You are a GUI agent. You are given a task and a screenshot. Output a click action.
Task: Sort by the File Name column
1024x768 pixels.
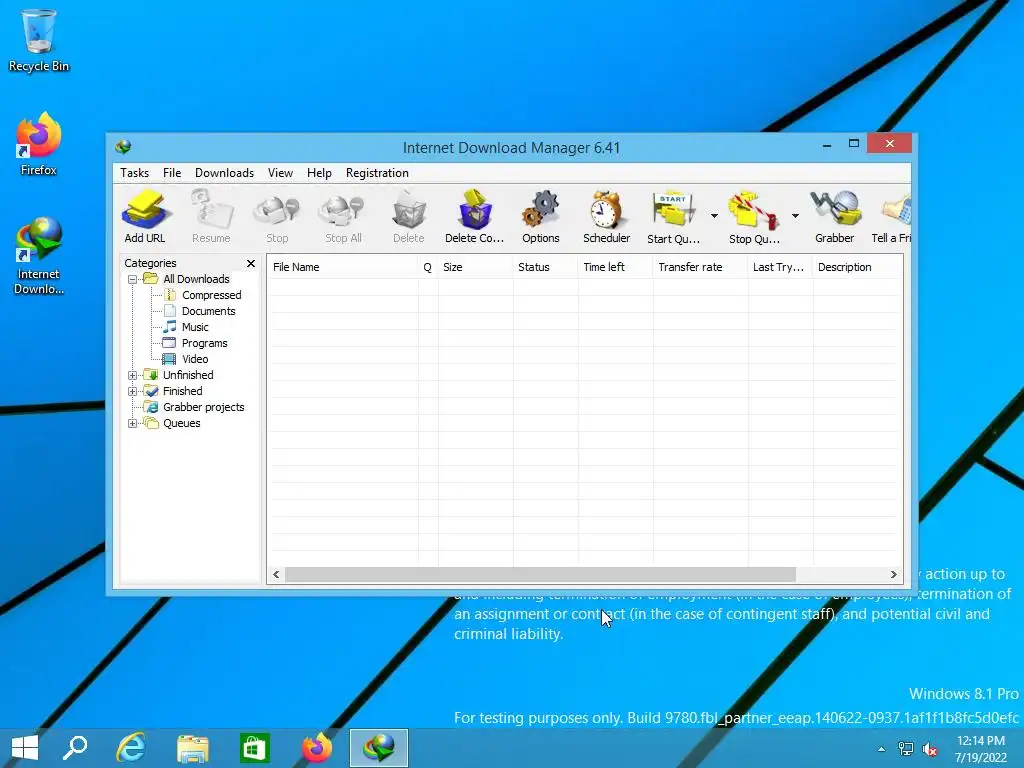pos(343,267)
